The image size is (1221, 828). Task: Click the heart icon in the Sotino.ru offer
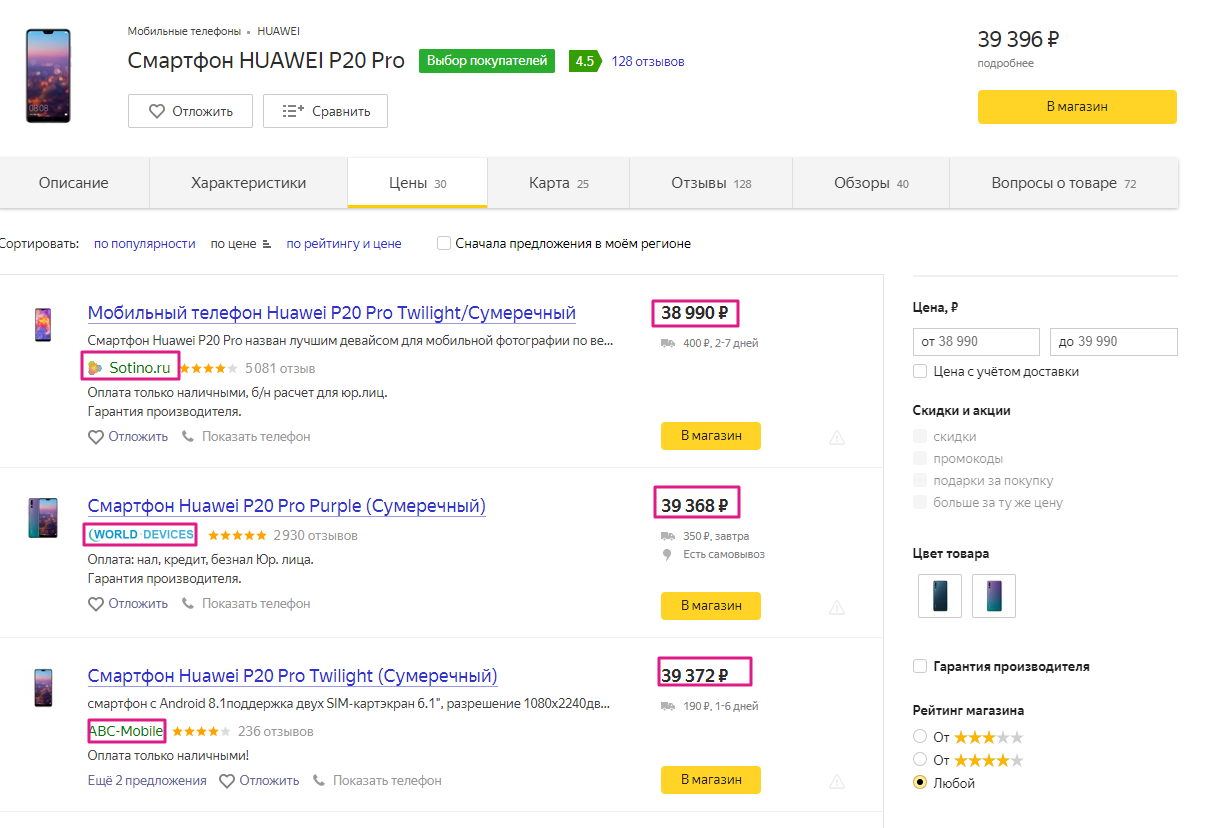[x=96, y=437]
